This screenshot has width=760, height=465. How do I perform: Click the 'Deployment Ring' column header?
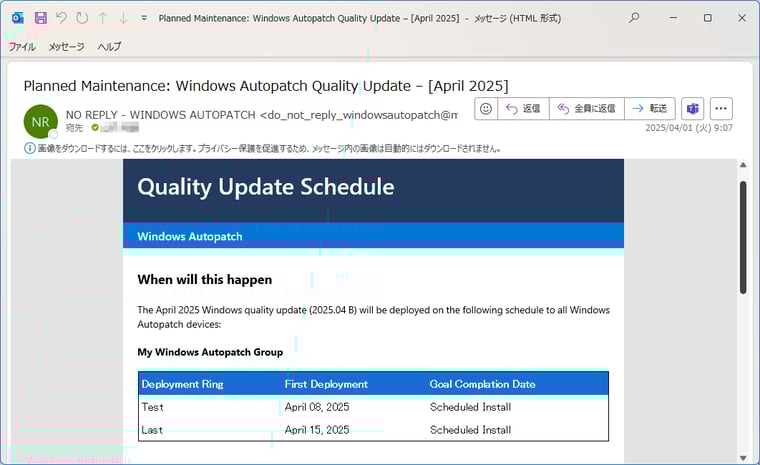182,384
